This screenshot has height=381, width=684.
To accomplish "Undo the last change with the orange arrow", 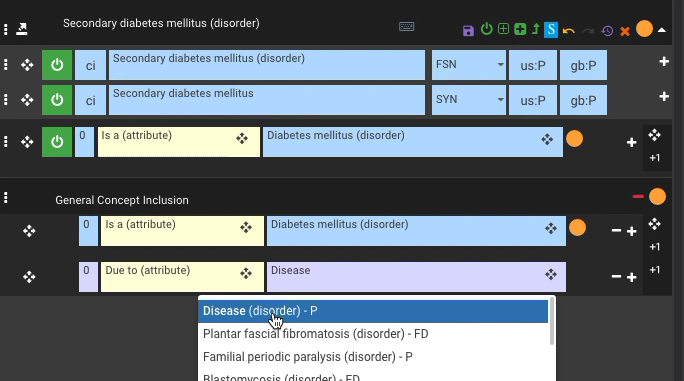I will (x=568, y=31).
